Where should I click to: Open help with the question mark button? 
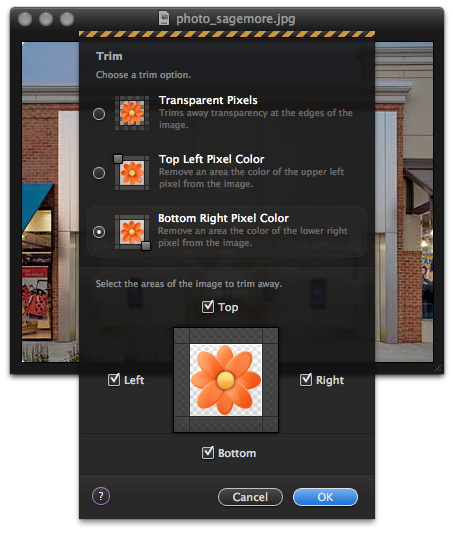pos(101,496)
